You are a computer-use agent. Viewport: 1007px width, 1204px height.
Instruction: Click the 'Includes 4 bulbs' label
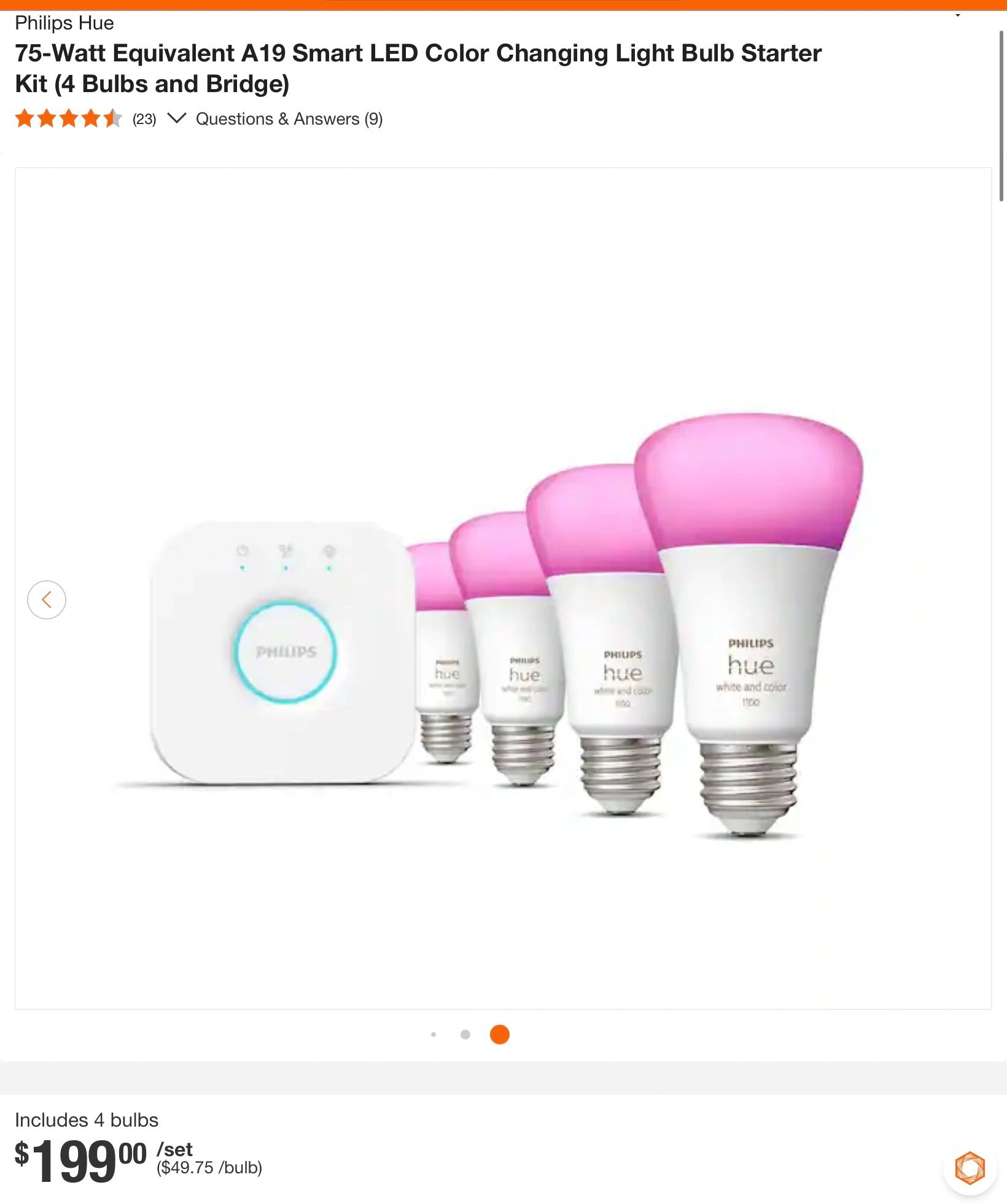(x=87, y=1120)
